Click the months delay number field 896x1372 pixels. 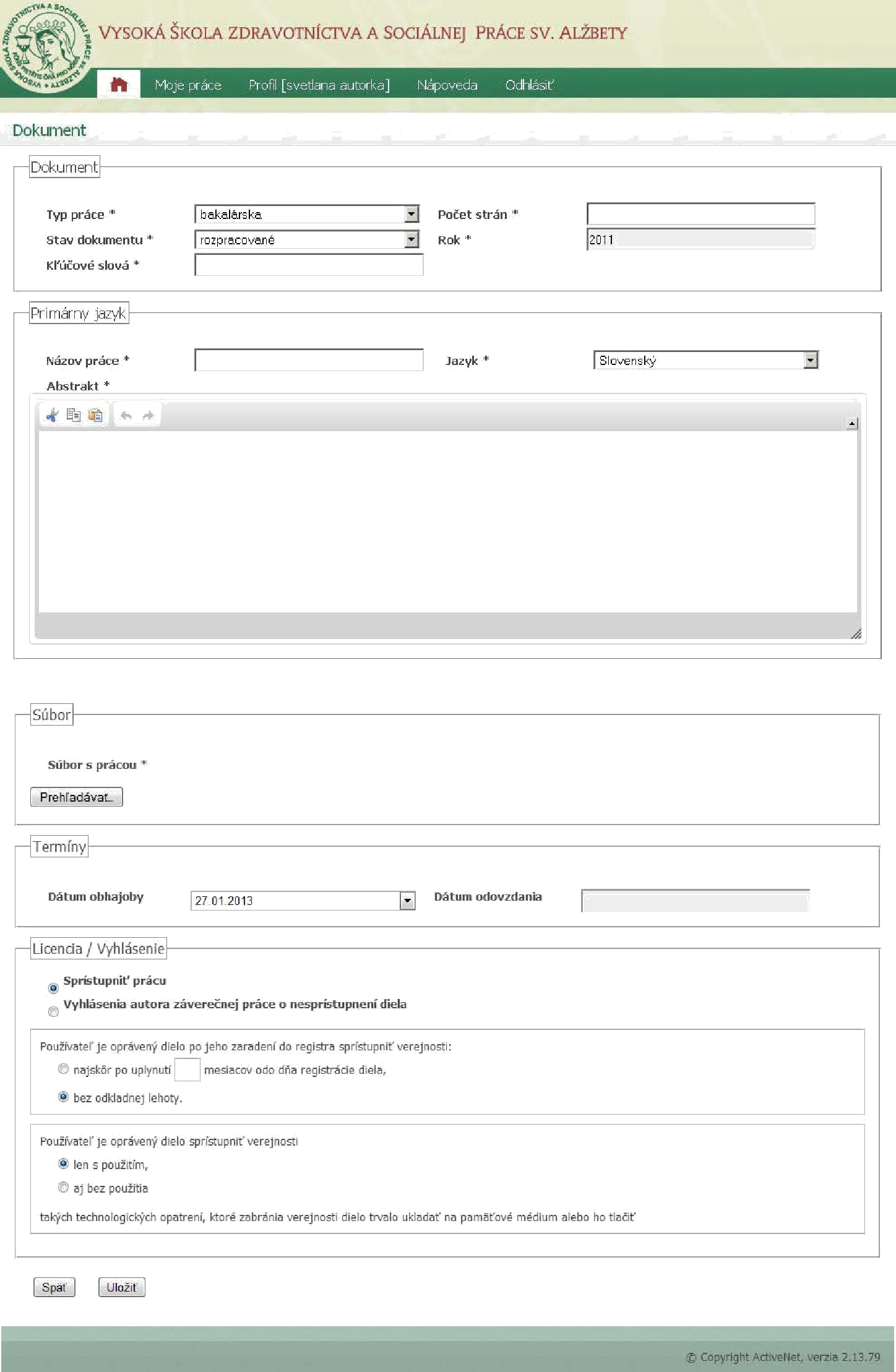[x=187, y=1070]
